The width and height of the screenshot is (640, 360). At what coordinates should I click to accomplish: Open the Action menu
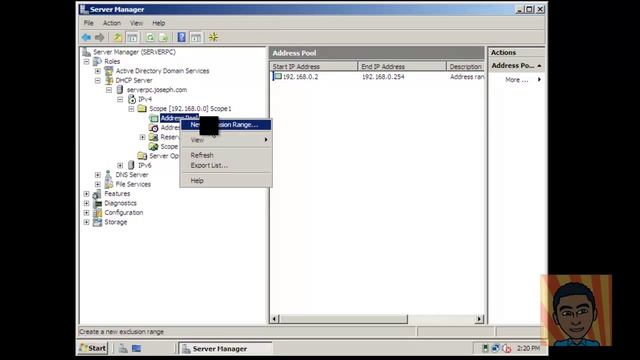(x=111, y=23)
